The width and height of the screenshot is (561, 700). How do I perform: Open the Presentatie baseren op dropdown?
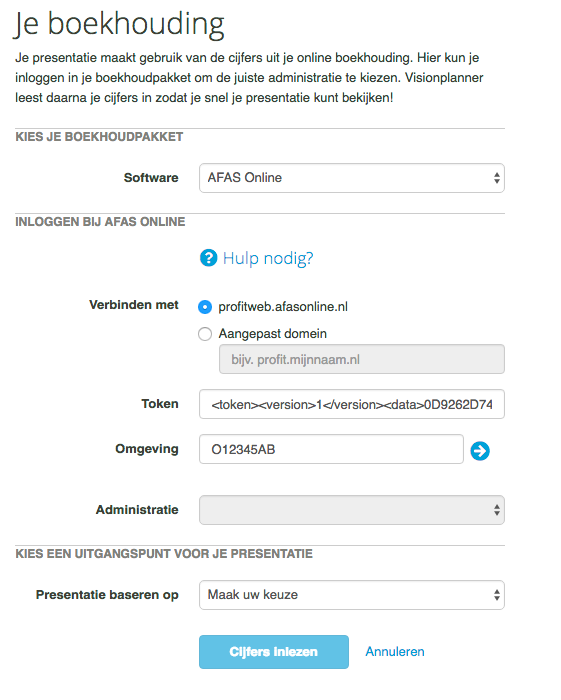pyautogui.click(x=352, y=595)
